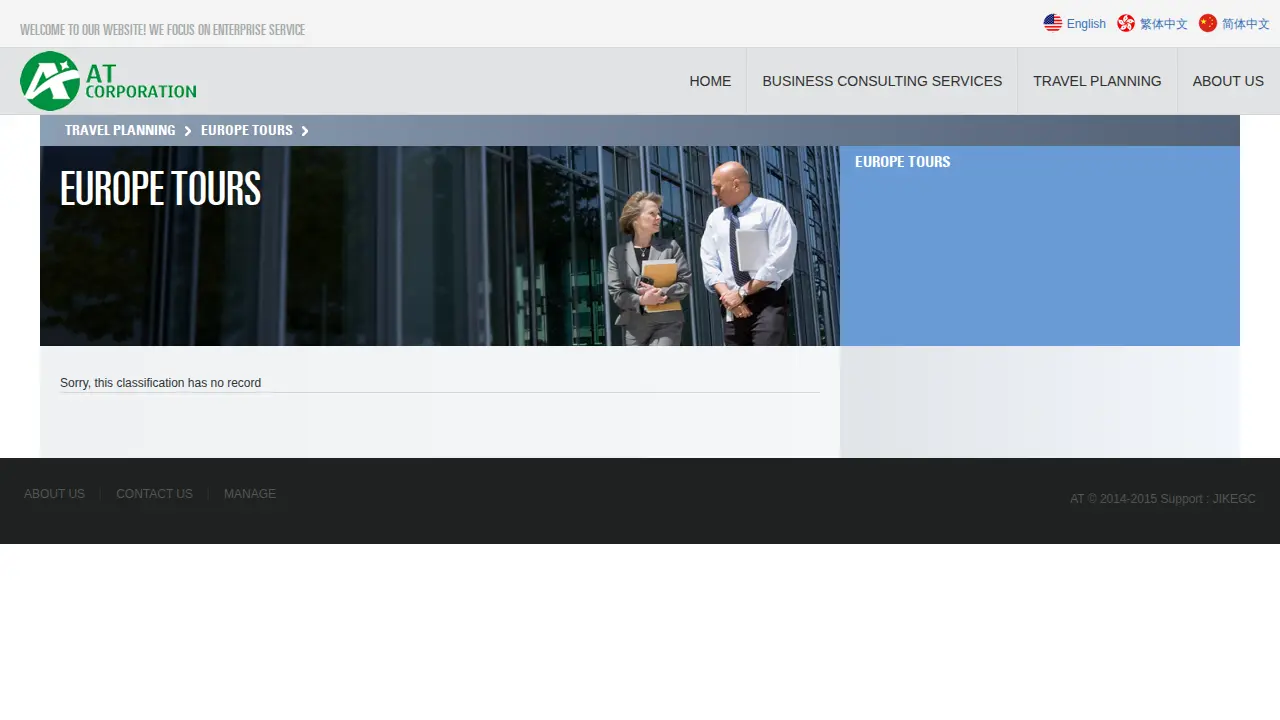This screenshot has height=720, width=1280.
Task: Click the AT Corporation logo
Action: pos(108,81)
